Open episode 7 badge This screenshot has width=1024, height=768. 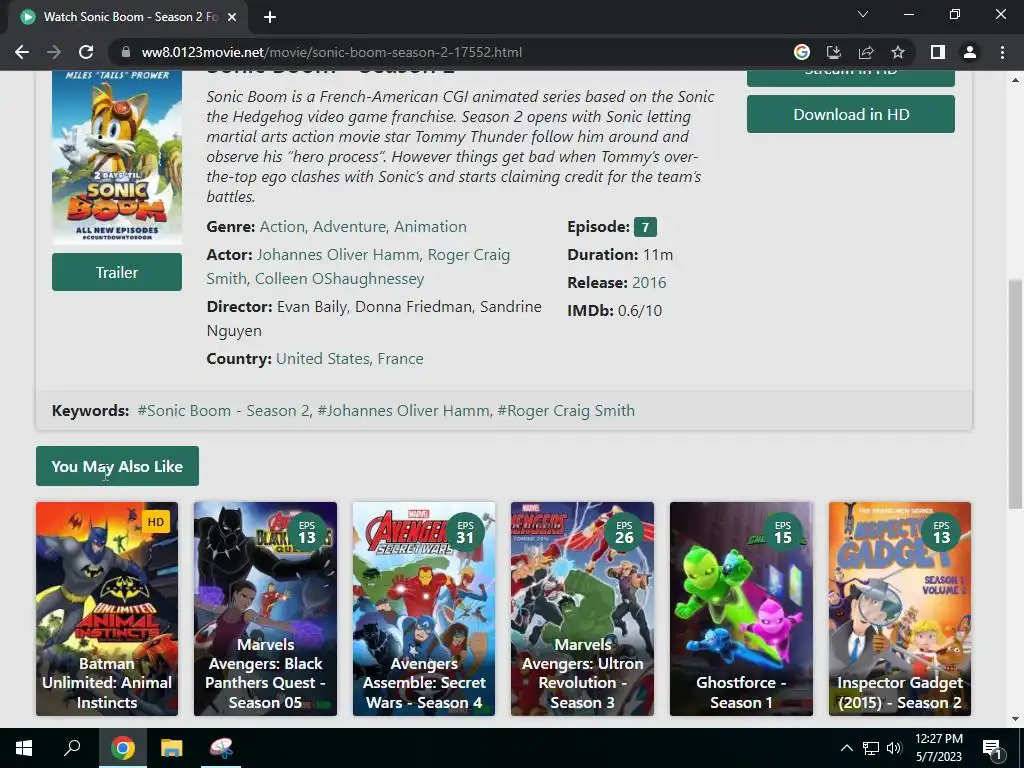coord(645,227)
